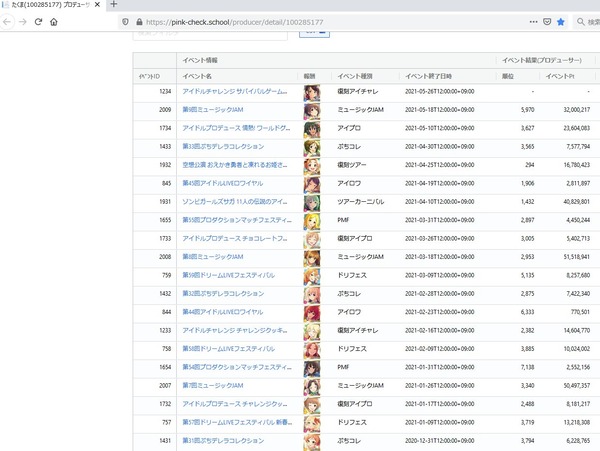Save page with the Pocket icon
The image size is (600, 451).
(x=547, y=22)
